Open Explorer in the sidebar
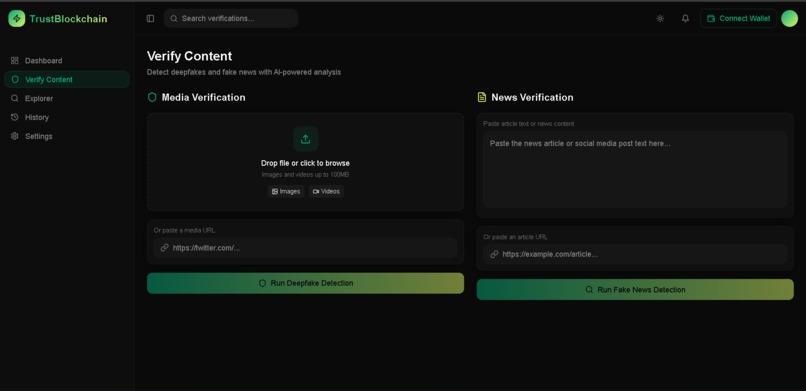The height and width of the screenshot is (391, 806). 67,99
